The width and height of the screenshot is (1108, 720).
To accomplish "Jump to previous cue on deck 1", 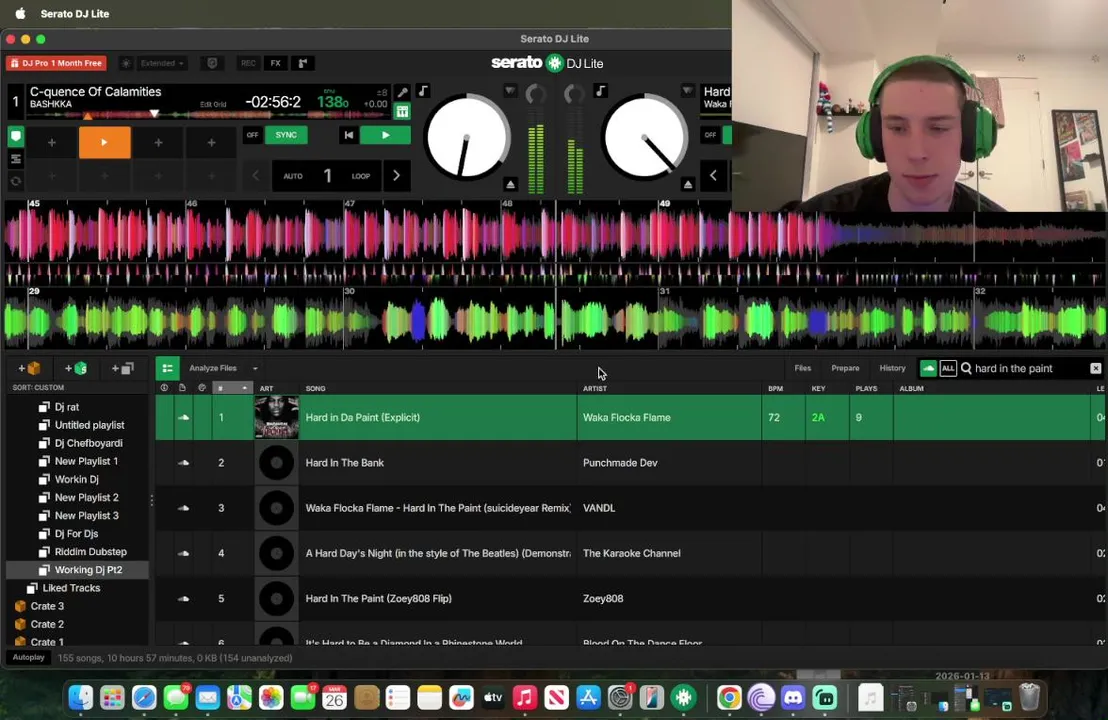I will coord(348,134).
